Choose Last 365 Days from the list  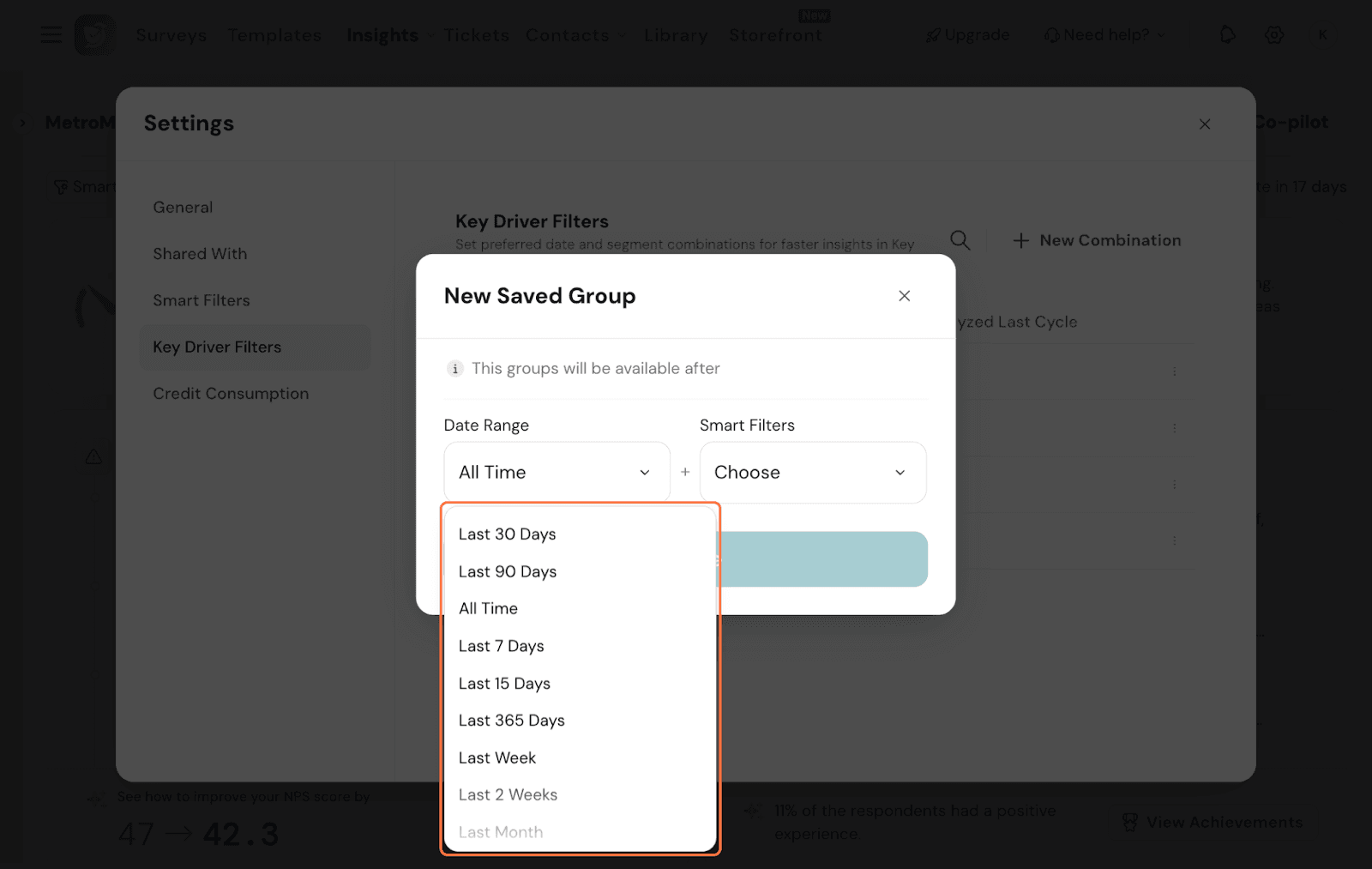[511, 721]
